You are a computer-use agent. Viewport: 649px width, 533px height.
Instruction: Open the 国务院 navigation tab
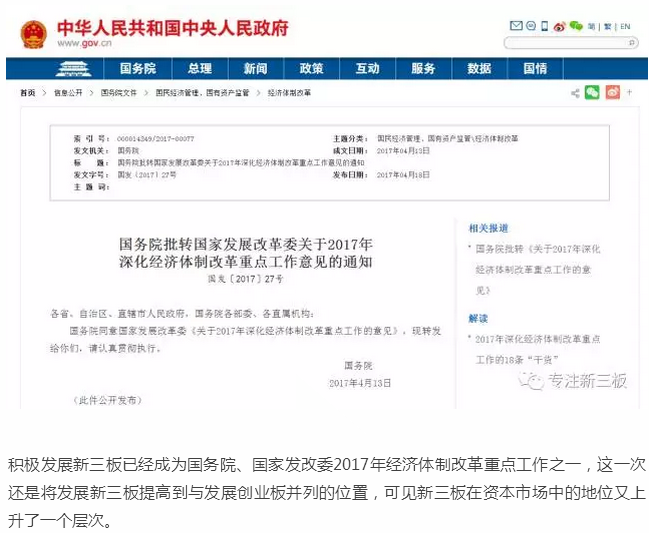[x=138, y=68]
